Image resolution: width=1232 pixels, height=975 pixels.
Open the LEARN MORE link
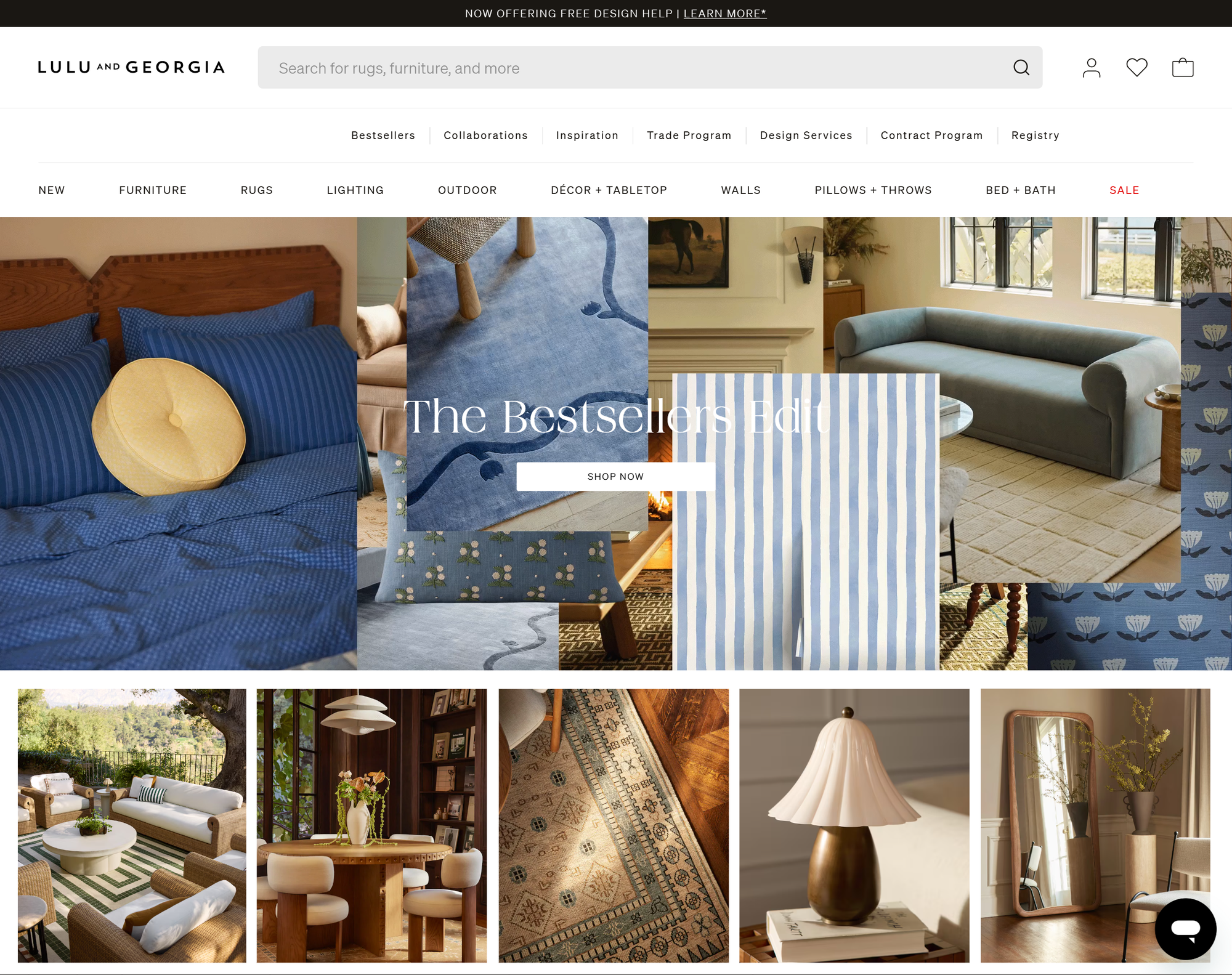tap(726, 13)
